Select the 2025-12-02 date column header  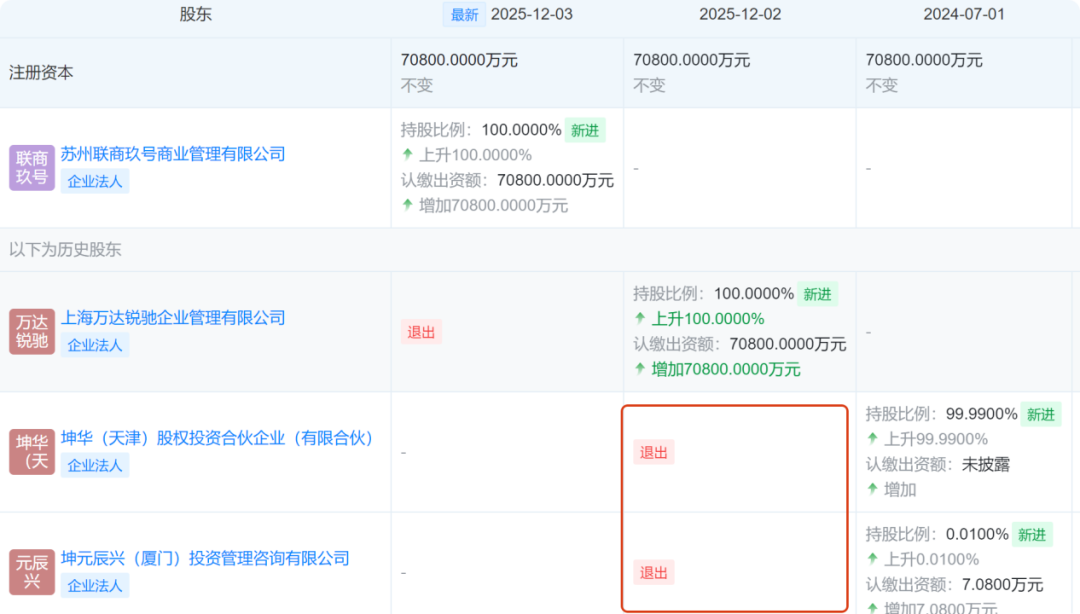(x=740, y=15)
